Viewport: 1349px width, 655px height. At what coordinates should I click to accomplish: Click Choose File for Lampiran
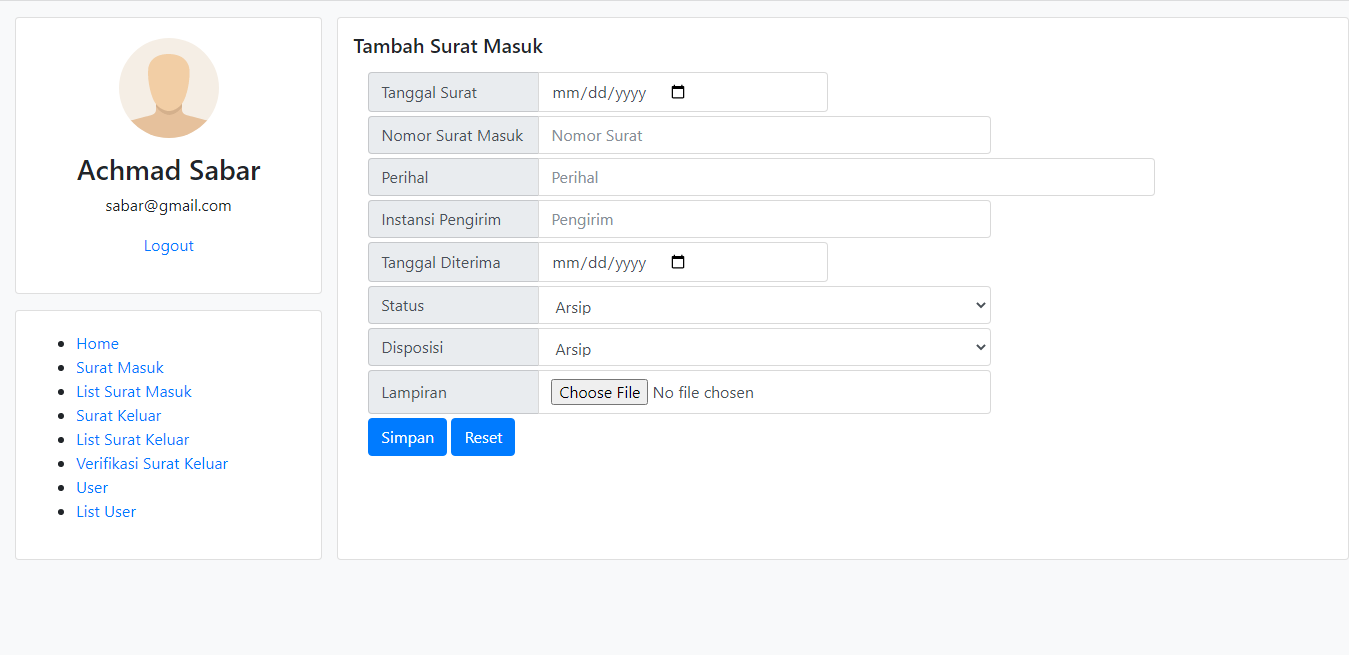pyautogui.click(x=599, y=393)
